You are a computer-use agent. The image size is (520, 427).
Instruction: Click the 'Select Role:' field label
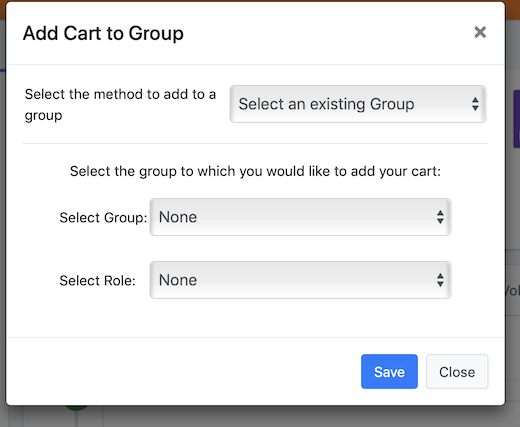[97, 281]
